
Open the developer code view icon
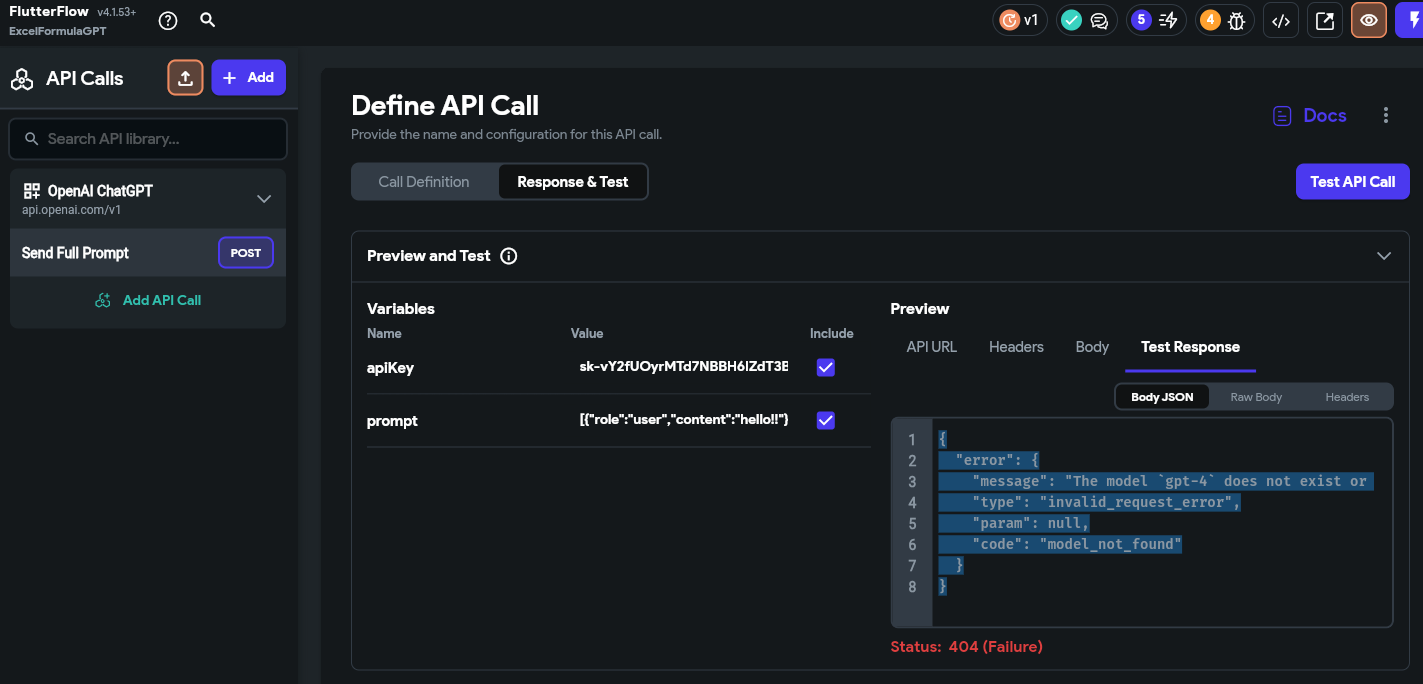pyautogui.click(x=1281, y=20)
